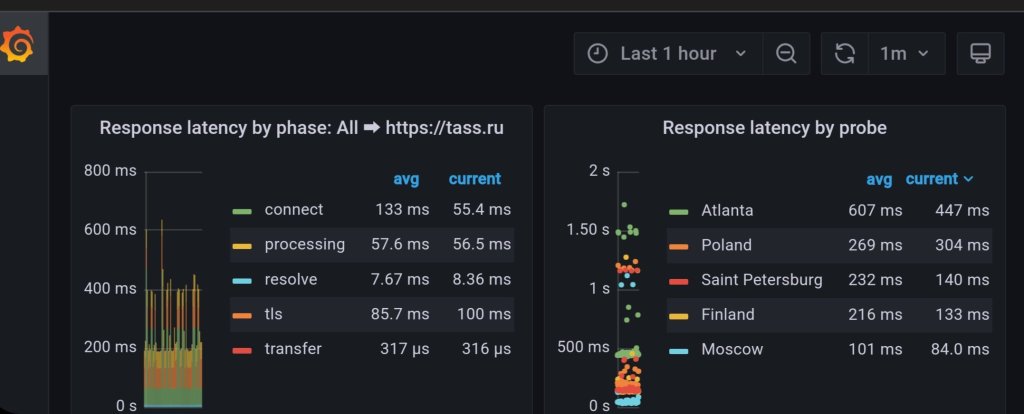Sort phase legend by current column
The height and width of the screenshot is (414, 1024).
pyautogui.click(x=474, y=179)
